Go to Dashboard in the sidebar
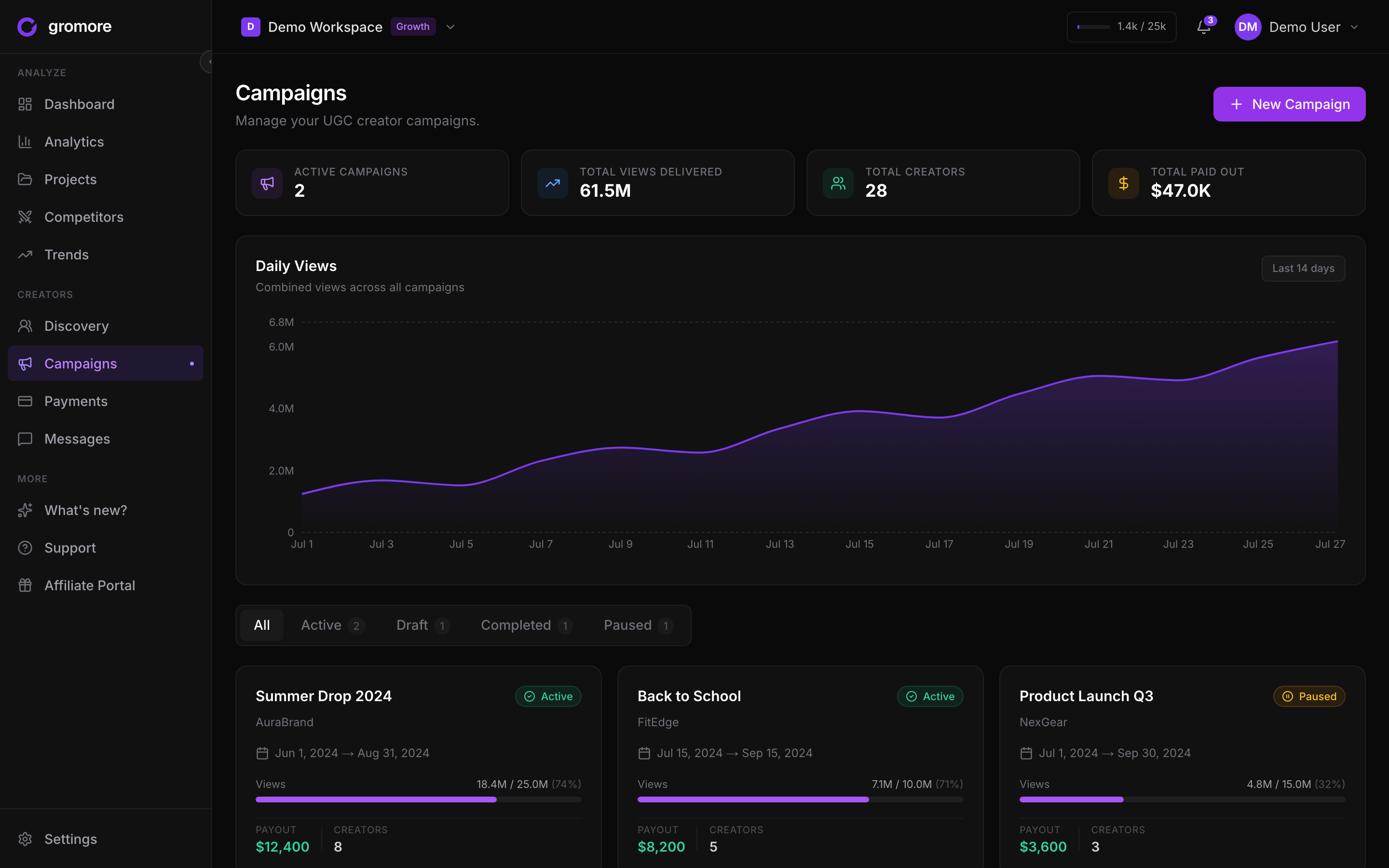Image resolution: width=1389 pixels, height=868 pixels. coord(106,104)
